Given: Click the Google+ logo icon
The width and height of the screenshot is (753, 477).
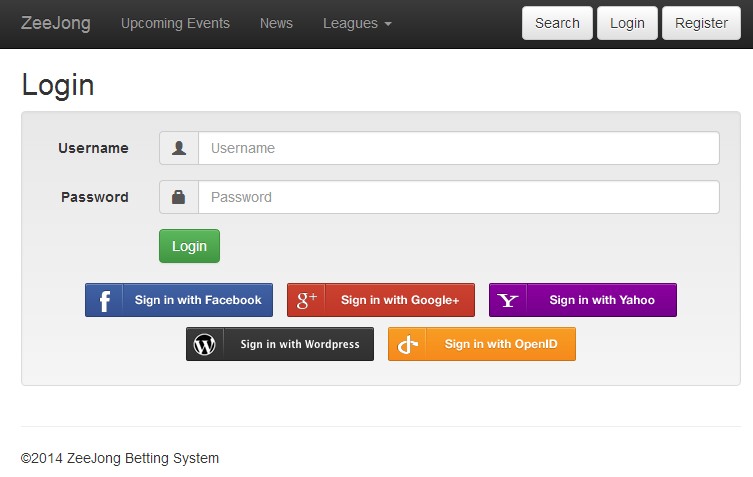Looking at the screenshot, I should point(306,300).
